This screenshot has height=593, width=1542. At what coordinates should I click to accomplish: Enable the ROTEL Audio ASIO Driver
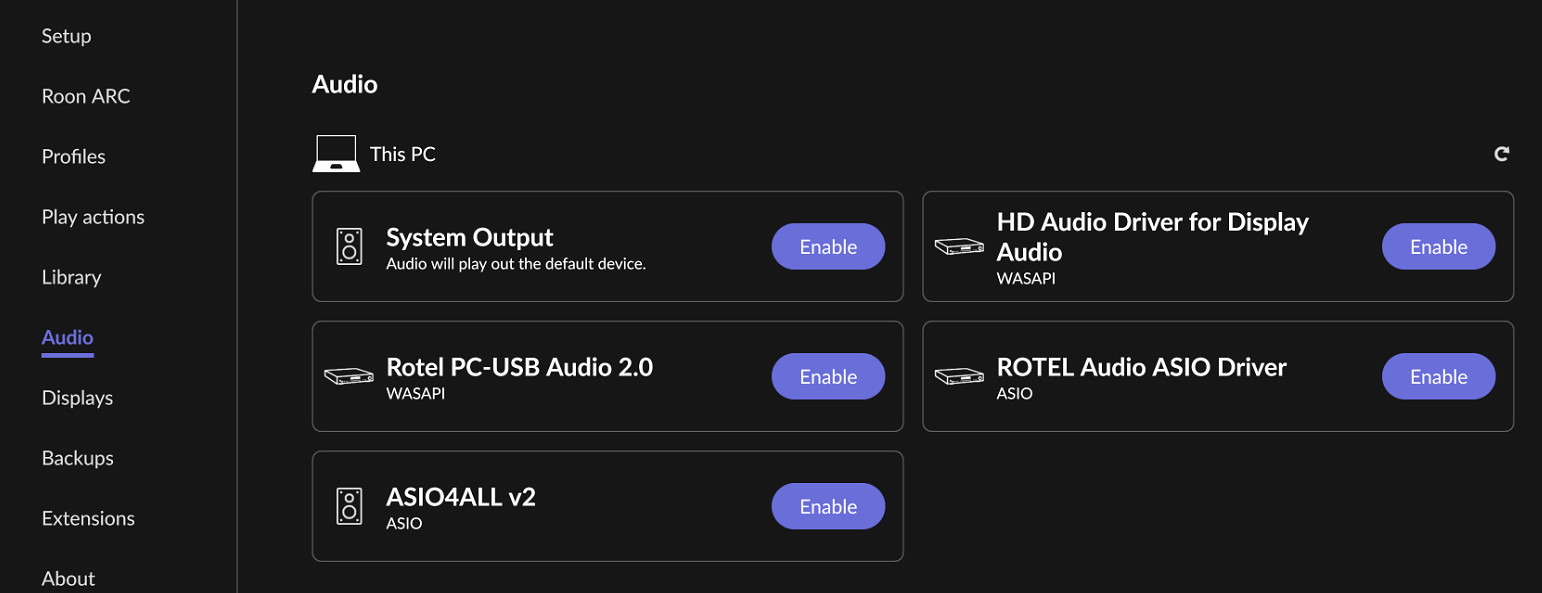[x=1438, y=377]
